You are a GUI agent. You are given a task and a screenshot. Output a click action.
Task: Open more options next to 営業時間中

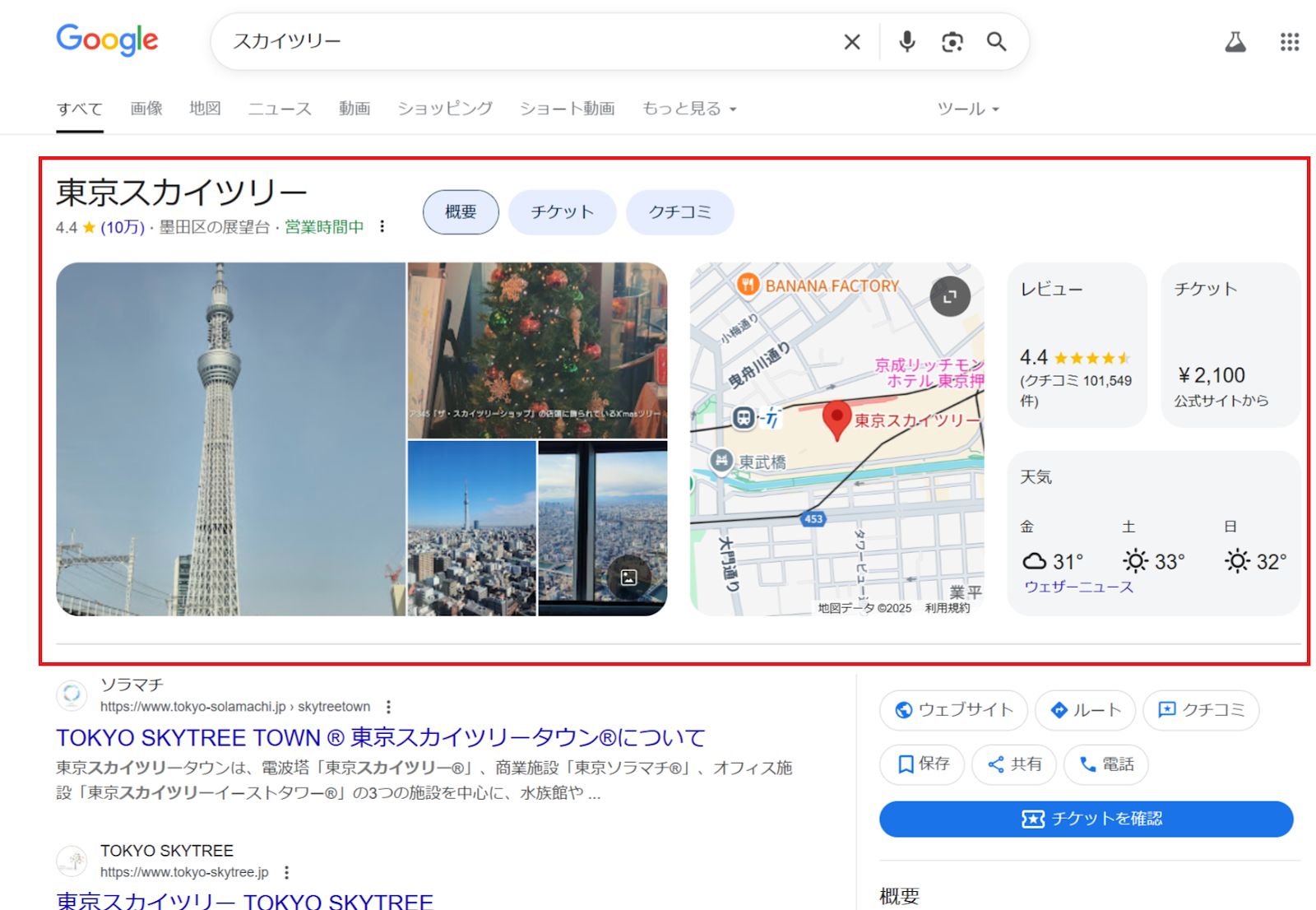click(382, 226)
